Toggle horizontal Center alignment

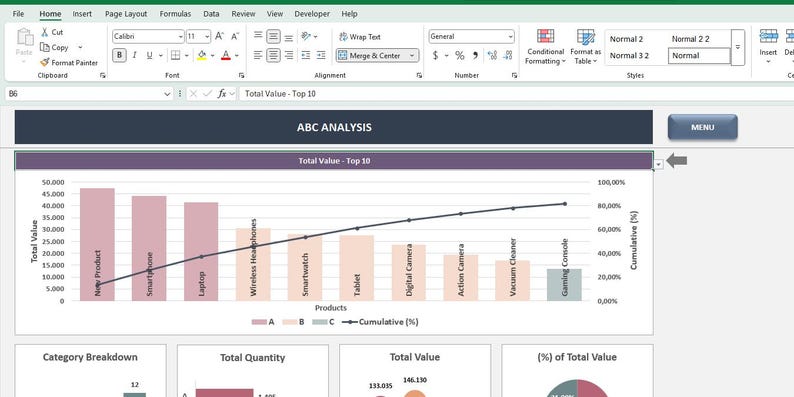(x=273, y=55)
